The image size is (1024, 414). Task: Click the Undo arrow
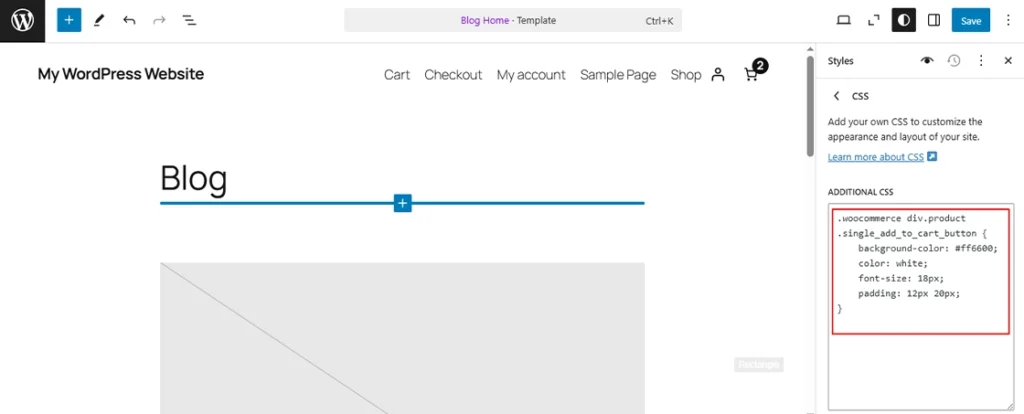point(129,20)
